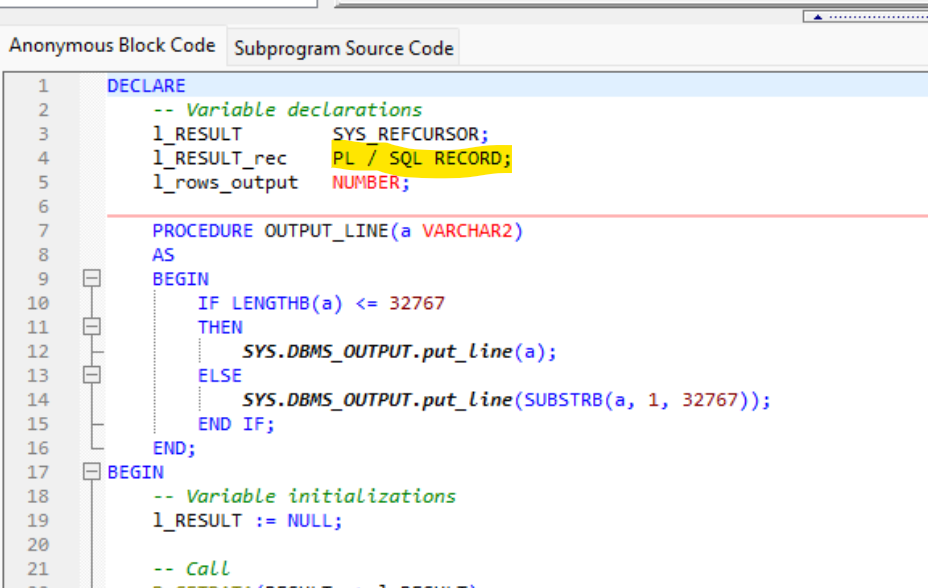This screenshot has height=588, width=928.
Task: Click NUMBER datatype on line 5
Action: click(366, 183)
